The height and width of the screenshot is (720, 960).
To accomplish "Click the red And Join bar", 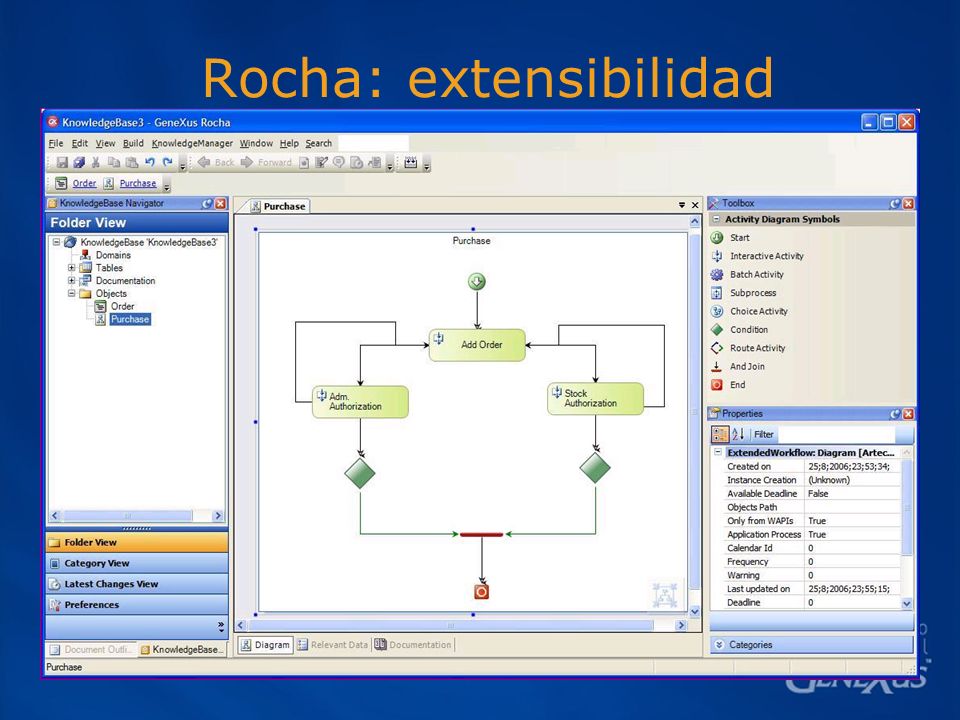I will pyautogui.click(x=481, y=534).
